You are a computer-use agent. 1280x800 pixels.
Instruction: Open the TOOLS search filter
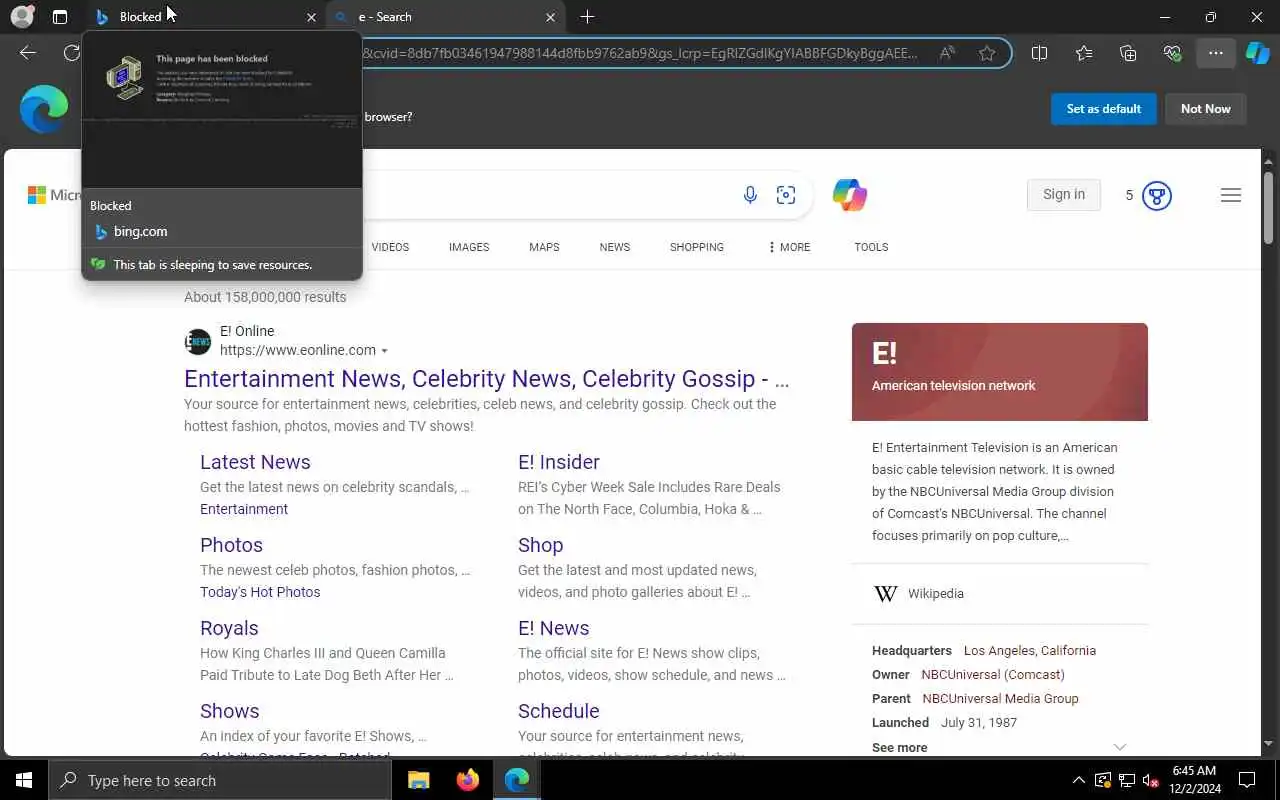[871, 247]
